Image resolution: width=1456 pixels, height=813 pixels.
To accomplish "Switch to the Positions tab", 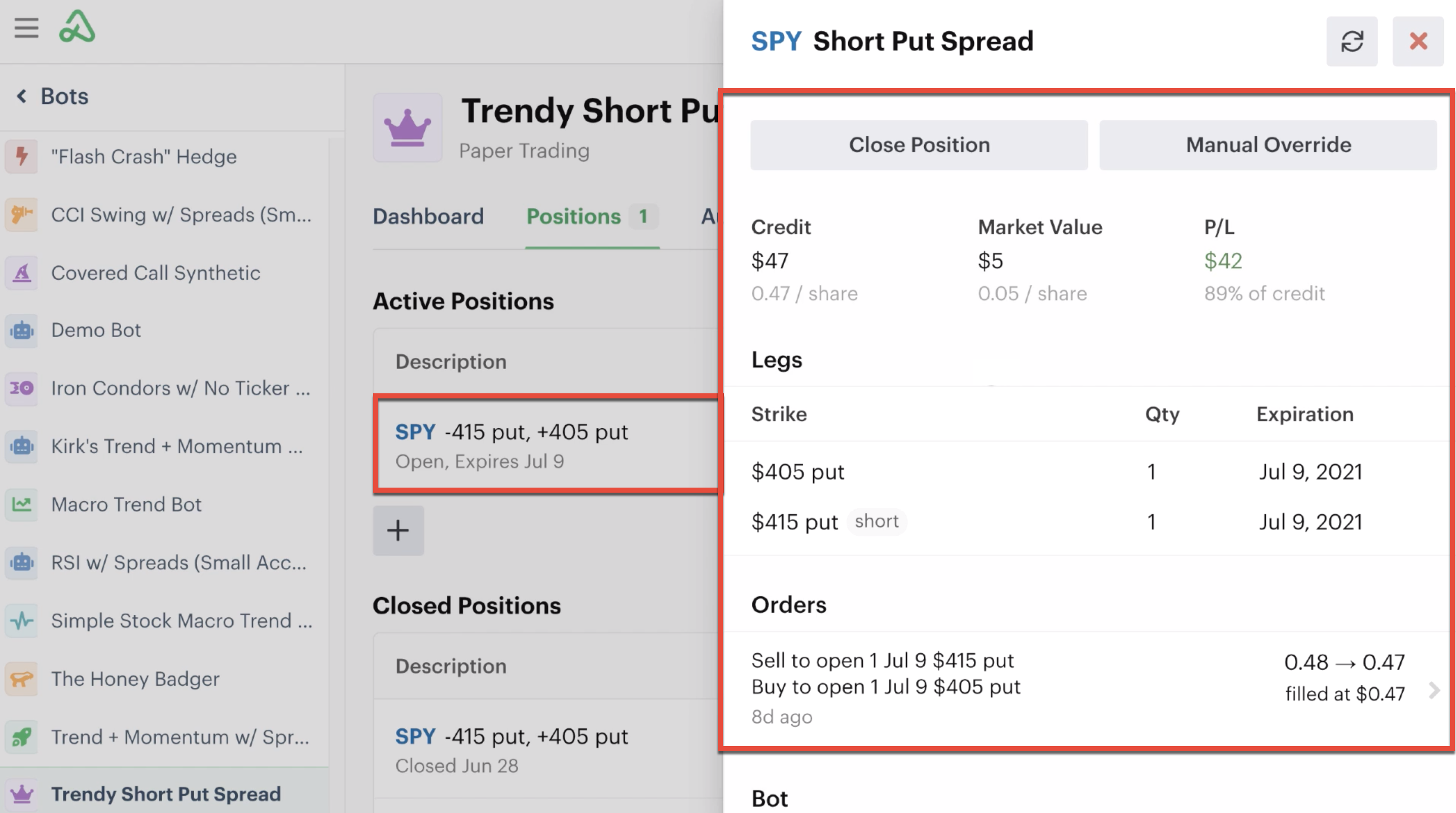I will pos(574,216).
